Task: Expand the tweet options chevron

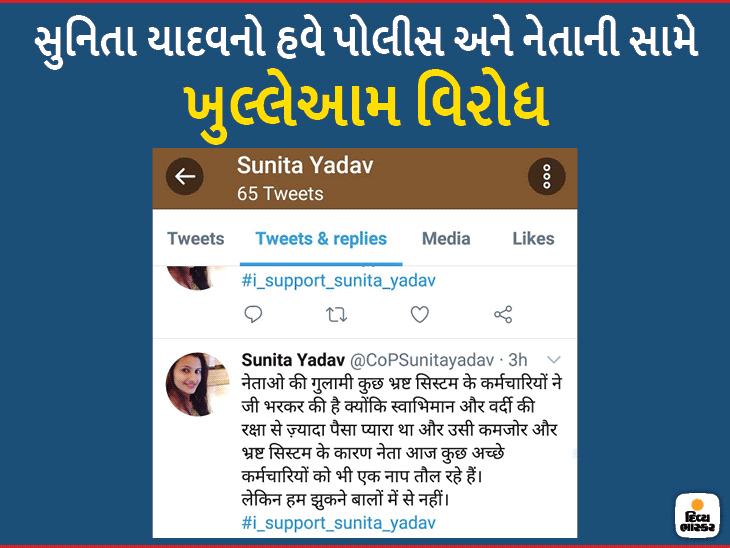Action: point(554,359)
